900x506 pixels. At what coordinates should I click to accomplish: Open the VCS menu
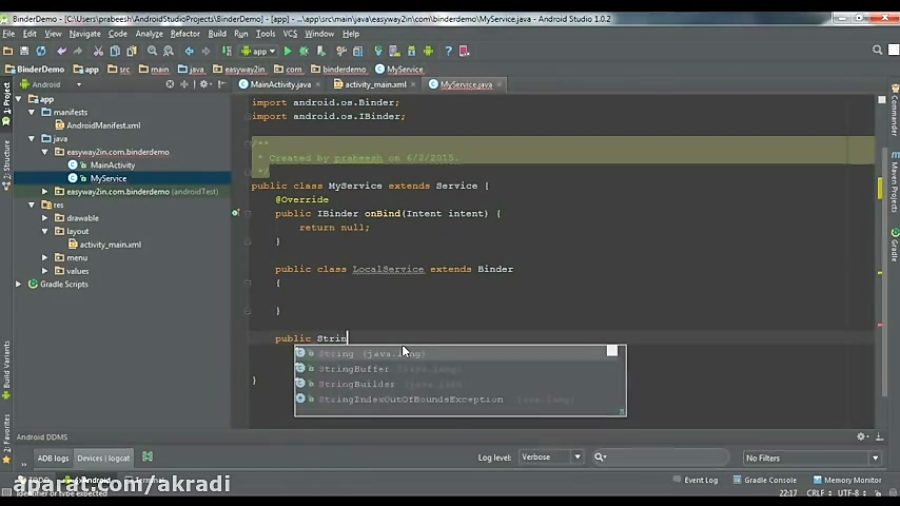point(290,34)
